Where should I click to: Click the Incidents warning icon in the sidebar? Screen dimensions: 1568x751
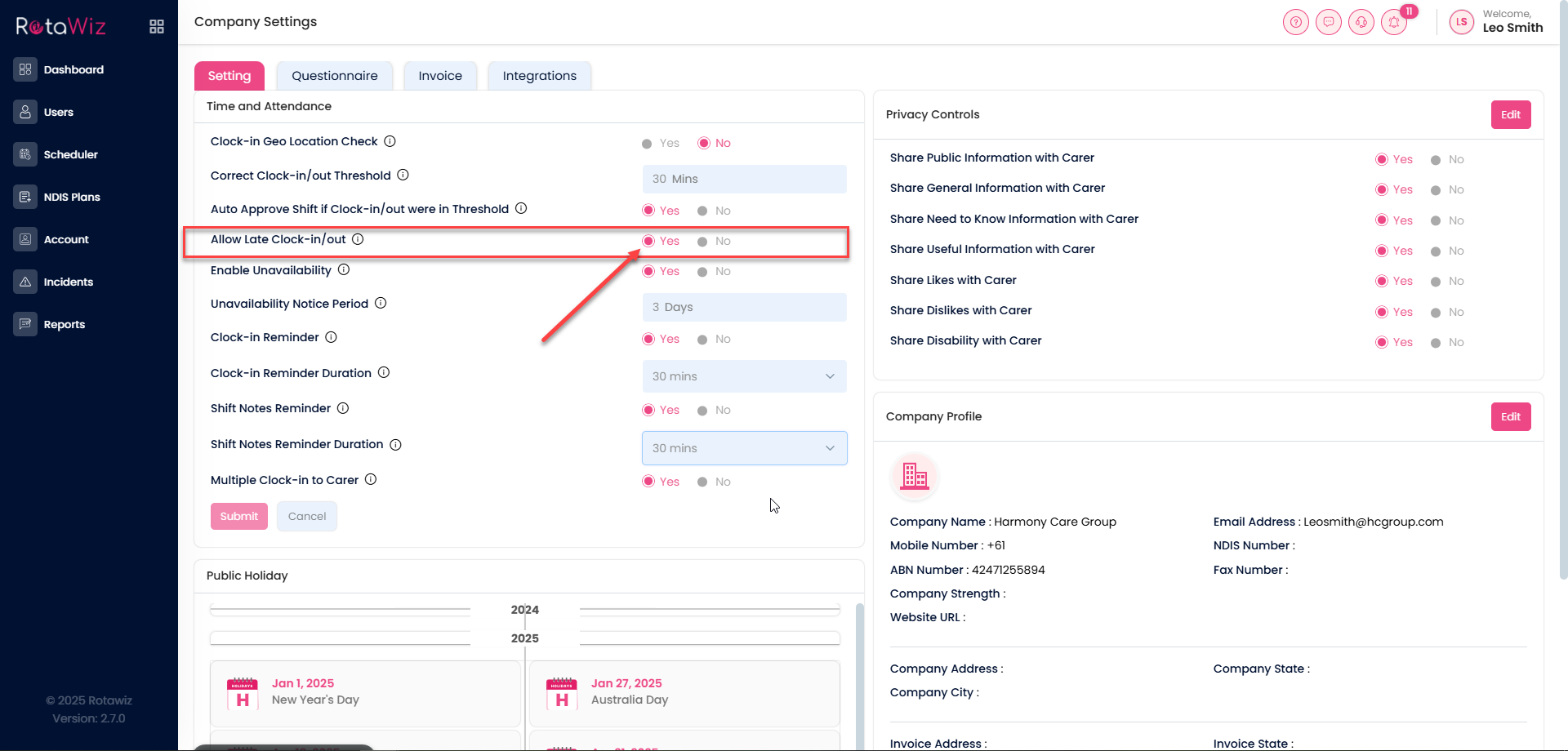(25, 282)
